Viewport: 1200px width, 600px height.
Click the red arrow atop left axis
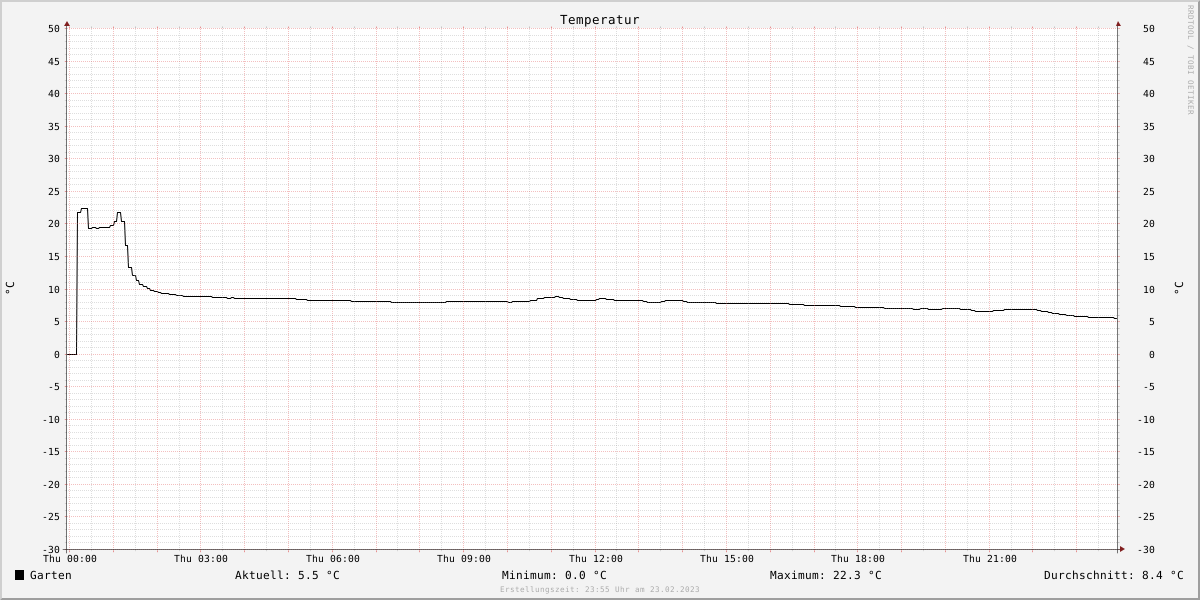tap(67, 23)
